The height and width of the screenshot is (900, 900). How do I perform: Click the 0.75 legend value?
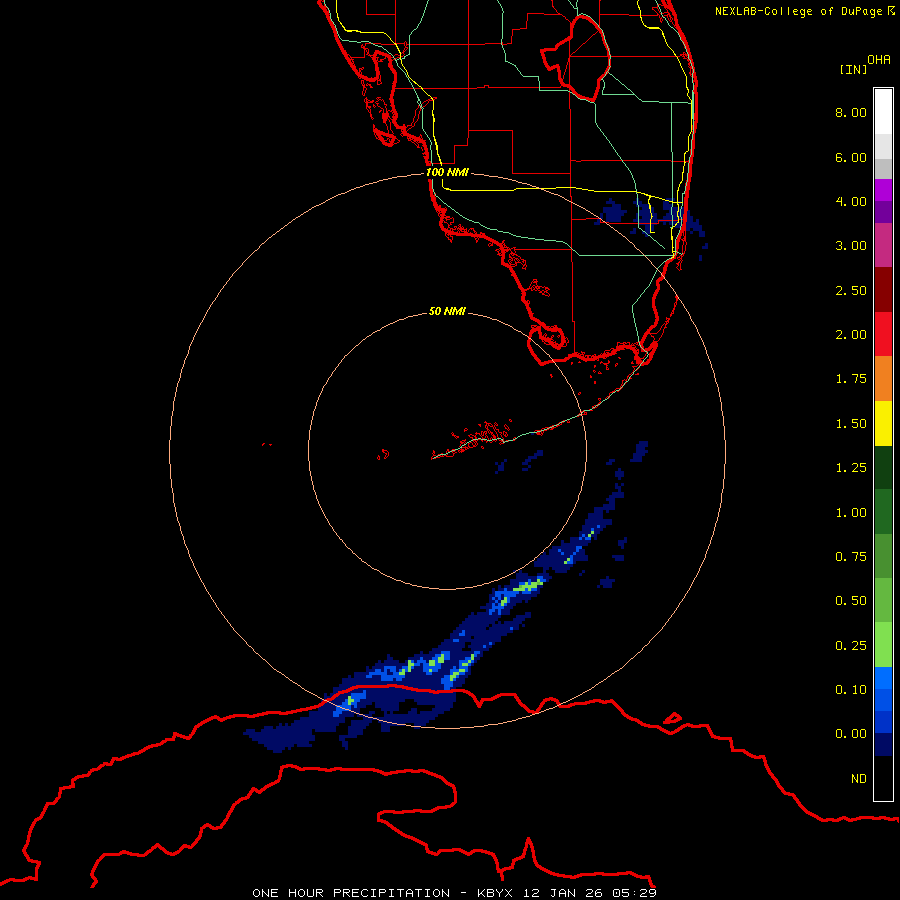coord(851,557)
